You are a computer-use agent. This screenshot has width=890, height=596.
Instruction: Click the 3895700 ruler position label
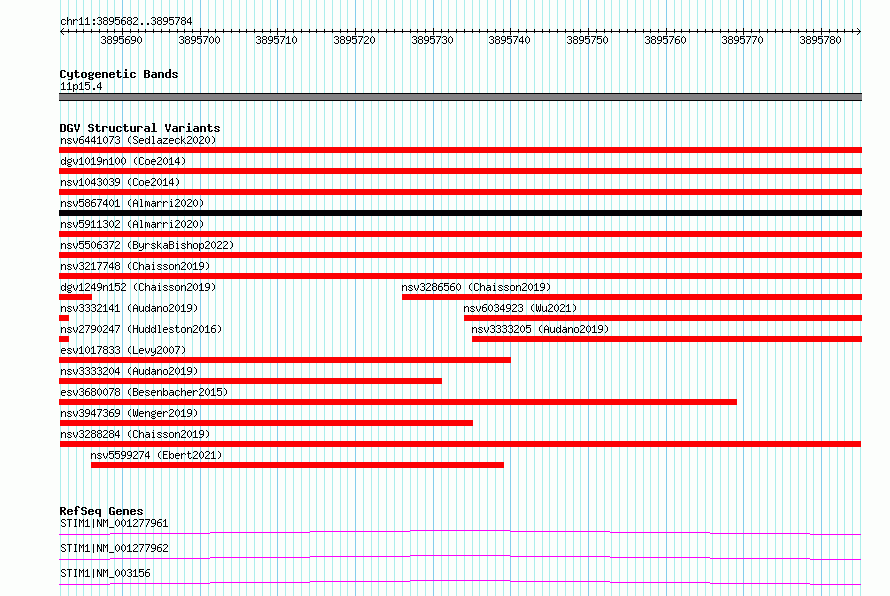(199, 40)
